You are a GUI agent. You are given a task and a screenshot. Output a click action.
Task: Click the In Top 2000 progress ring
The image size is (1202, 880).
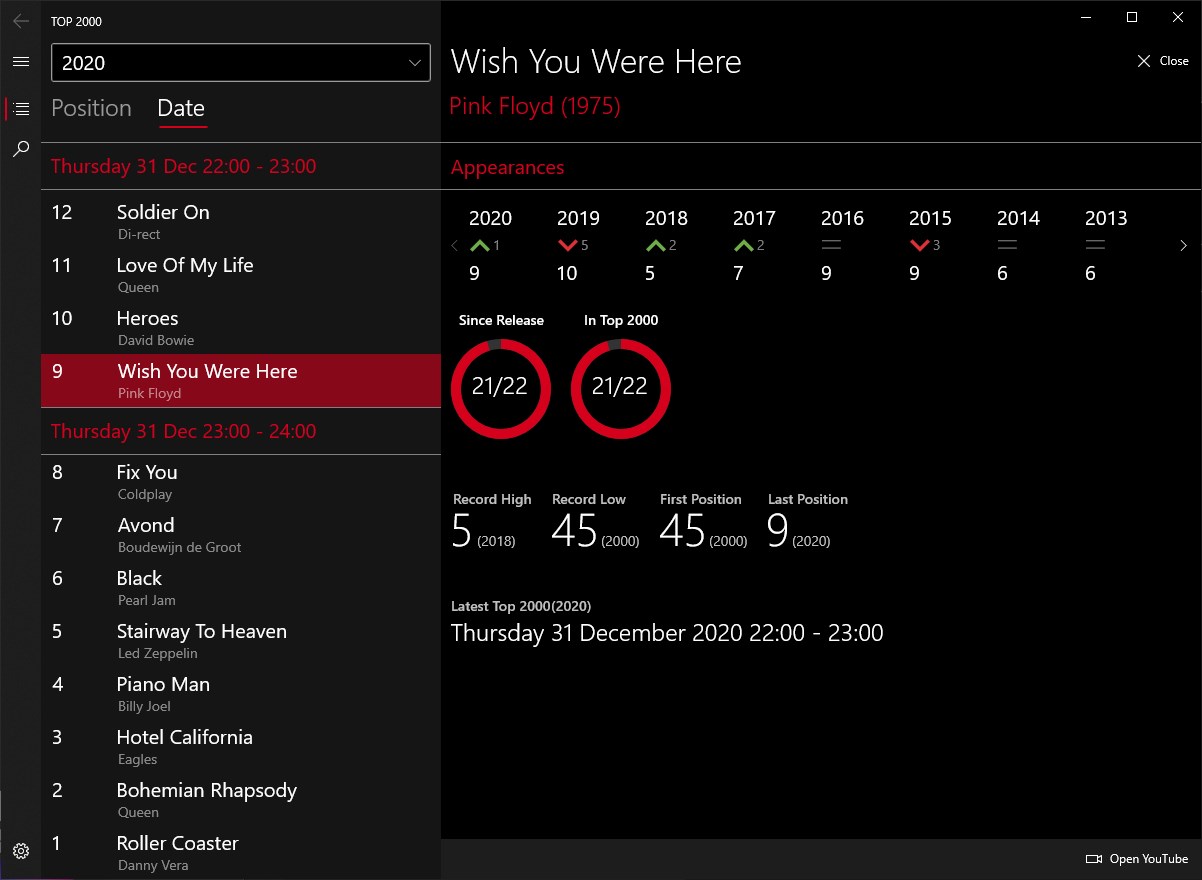pos(620,388)
